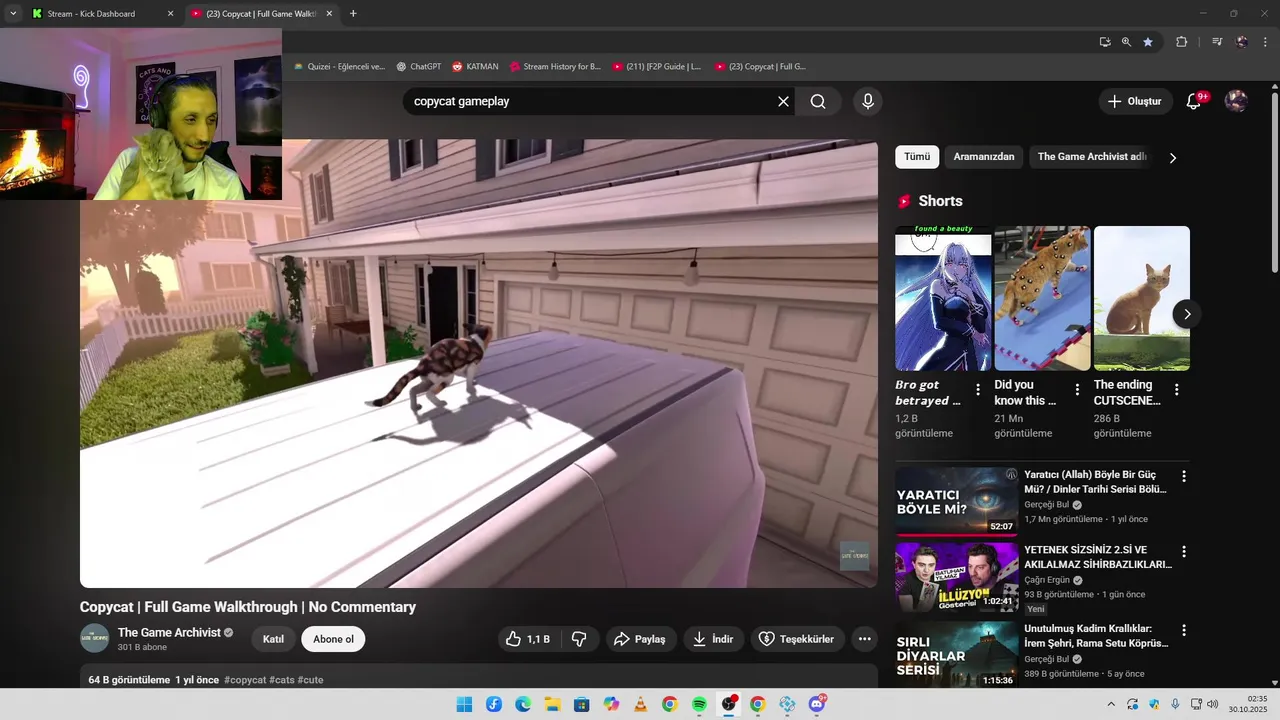The width and height of the screenshot is (1280, 720).
Task: Open the ChatGPT bookmark
Action: 418,67
